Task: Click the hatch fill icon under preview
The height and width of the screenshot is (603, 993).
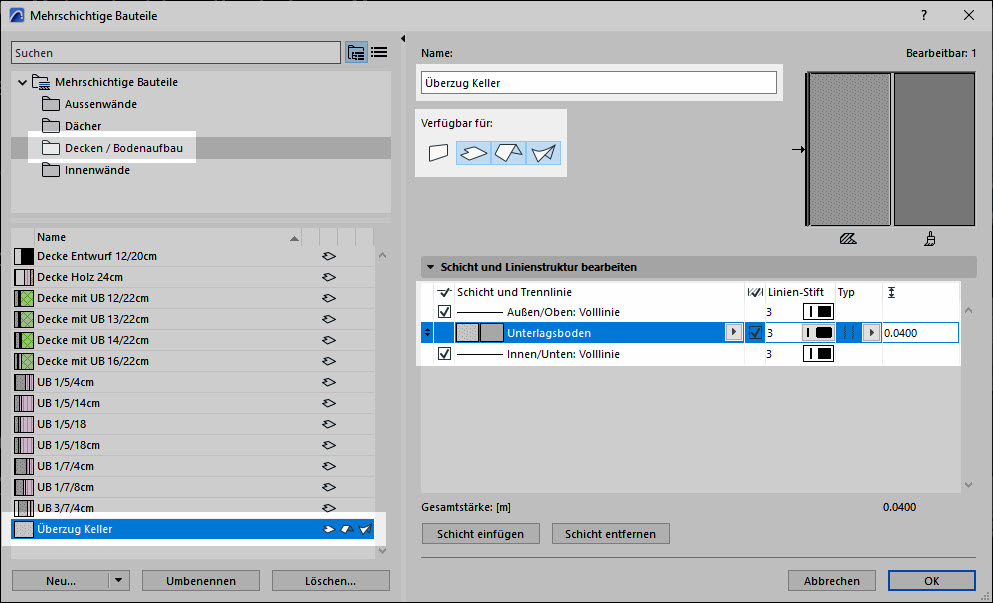Action: pos(848,240)
